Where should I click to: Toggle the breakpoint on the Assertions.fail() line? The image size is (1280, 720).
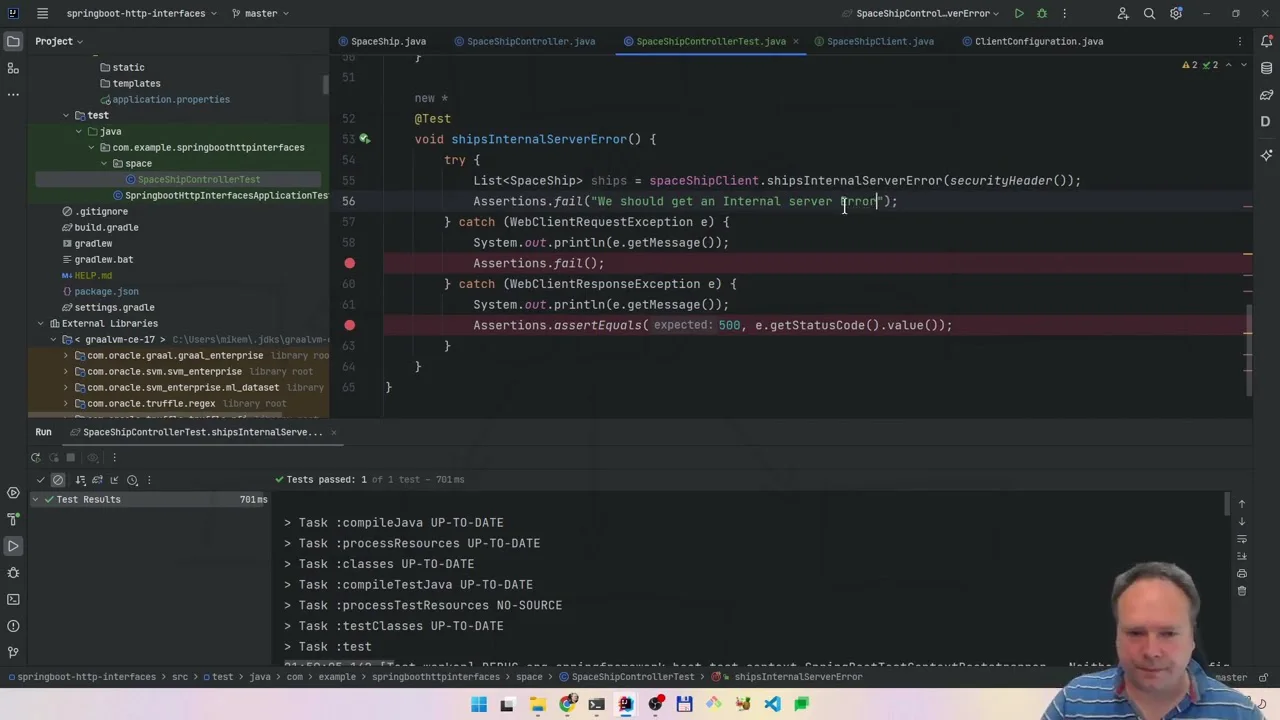coord(349,263)
